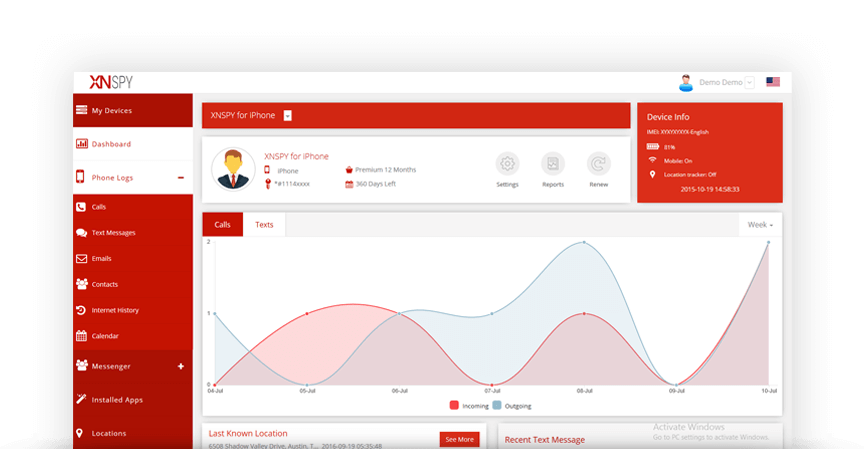Expand the Messenger section

pos(181,366)
